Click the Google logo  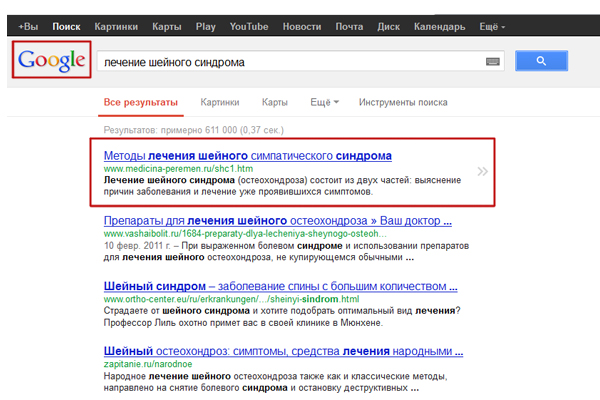[x=52, y=60]
